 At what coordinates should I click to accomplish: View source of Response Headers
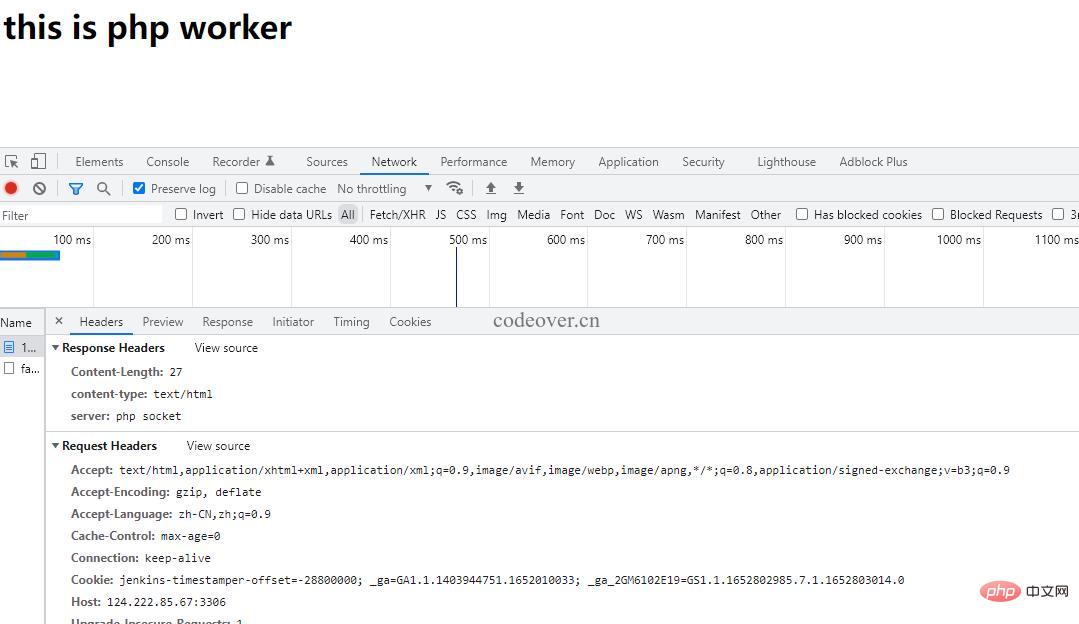point(226,348)
